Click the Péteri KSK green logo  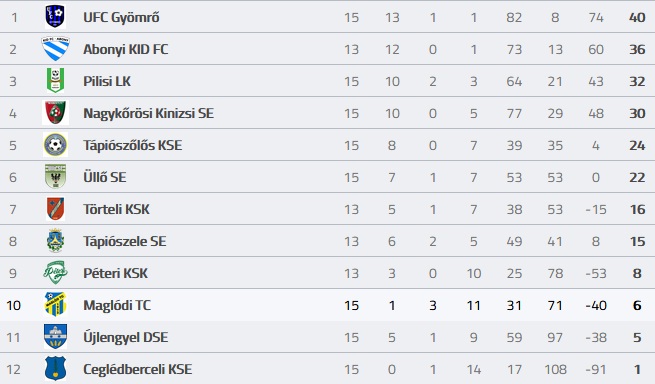coord(55,273)
